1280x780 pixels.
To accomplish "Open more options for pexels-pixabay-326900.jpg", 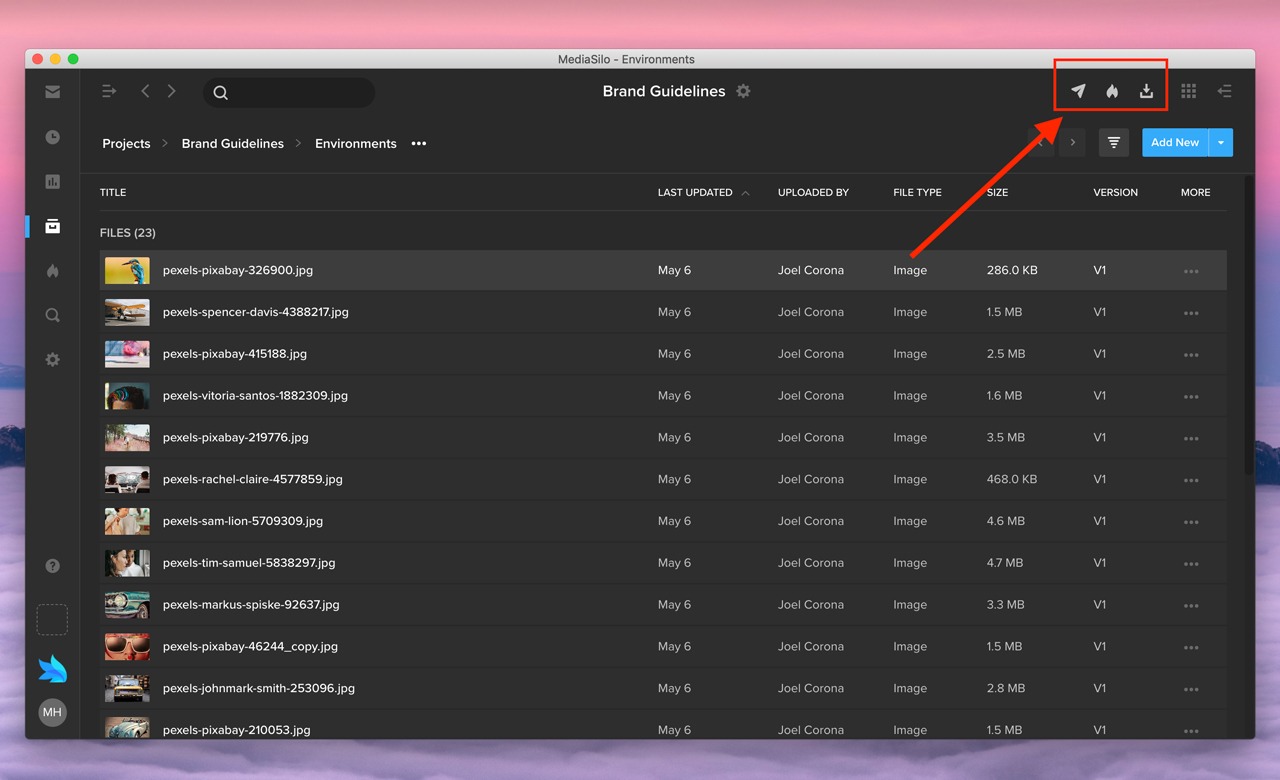I will pyautogui.click(x=1191, y=271).
